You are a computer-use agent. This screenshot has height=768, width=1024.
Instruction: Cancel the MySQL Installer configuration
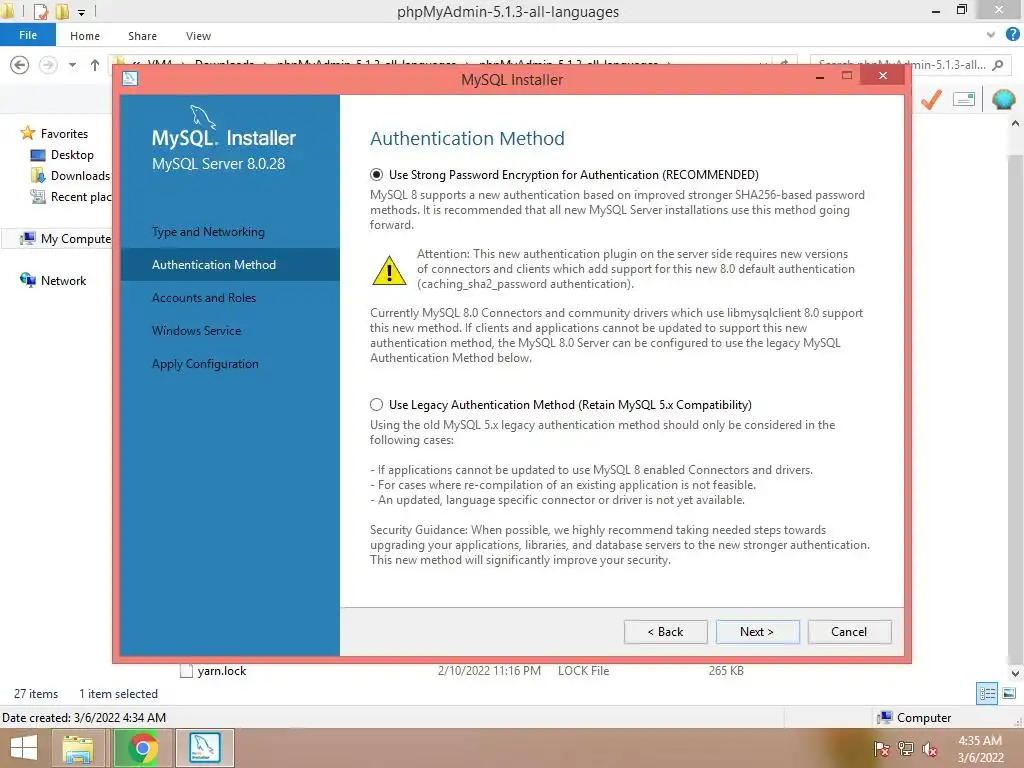[849, 632]
